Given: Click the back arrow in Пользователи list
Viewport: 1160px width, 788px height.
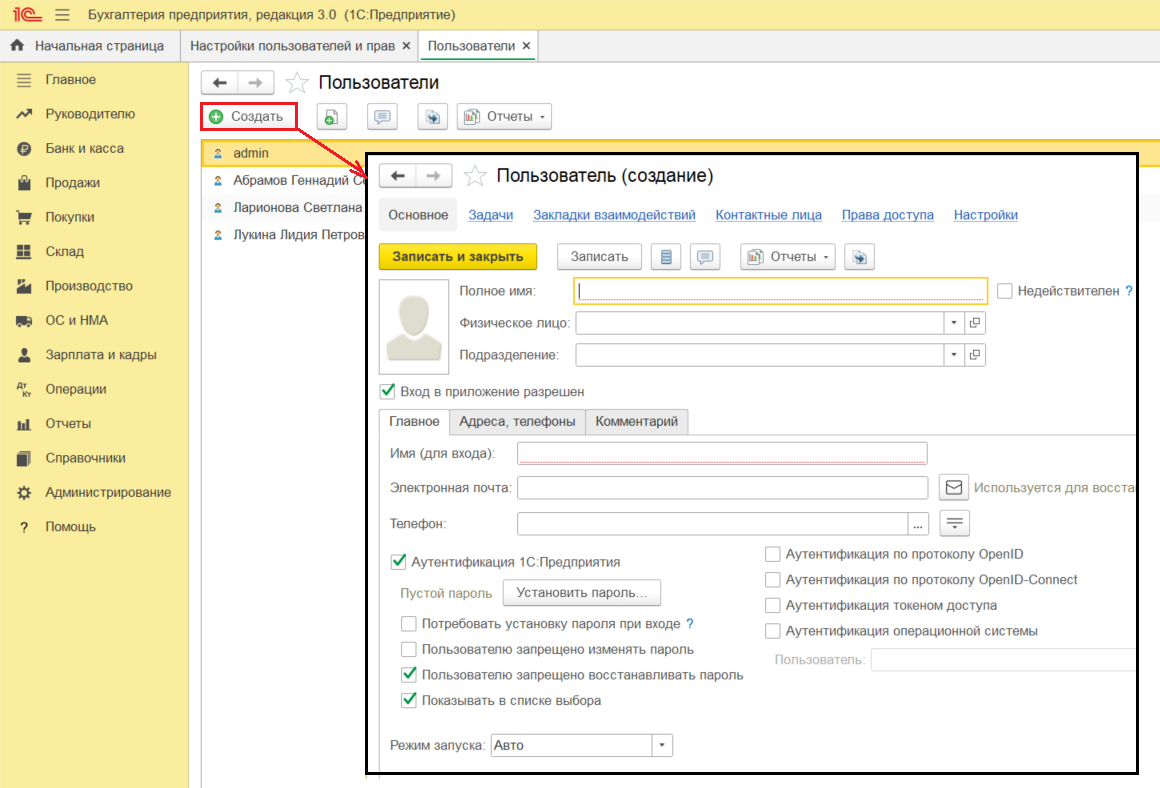Looking at the screenshot, I should [x=219, y=83].
